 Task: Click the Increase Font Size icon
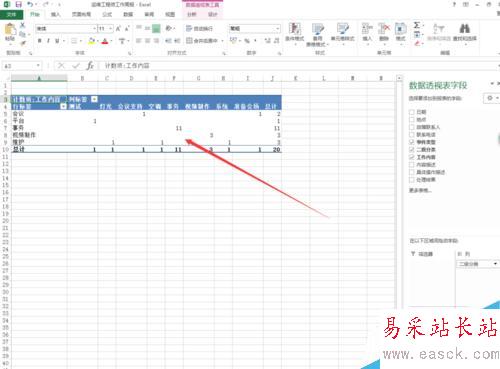pos(118,29)
